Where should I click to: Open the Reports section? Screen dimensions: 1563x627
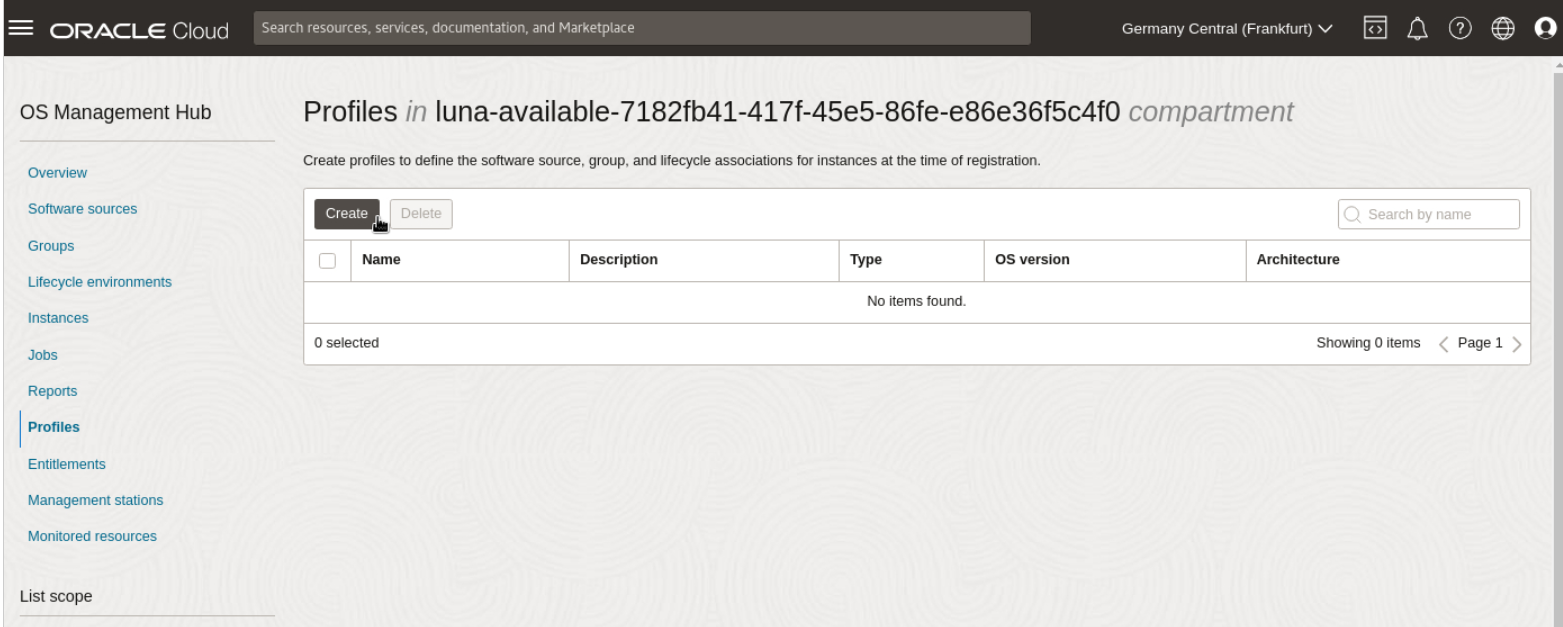point(52,391)
